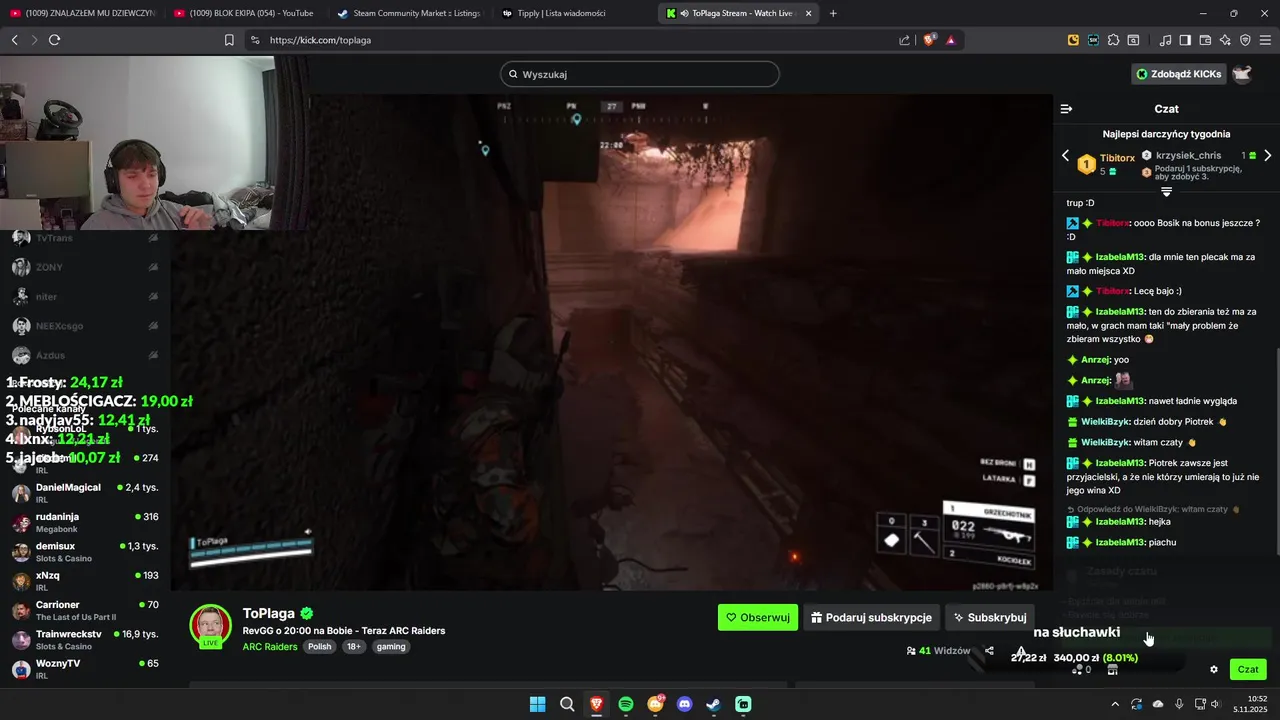Open the browser share page icon
1280x720 pixels.
[904, 40]
